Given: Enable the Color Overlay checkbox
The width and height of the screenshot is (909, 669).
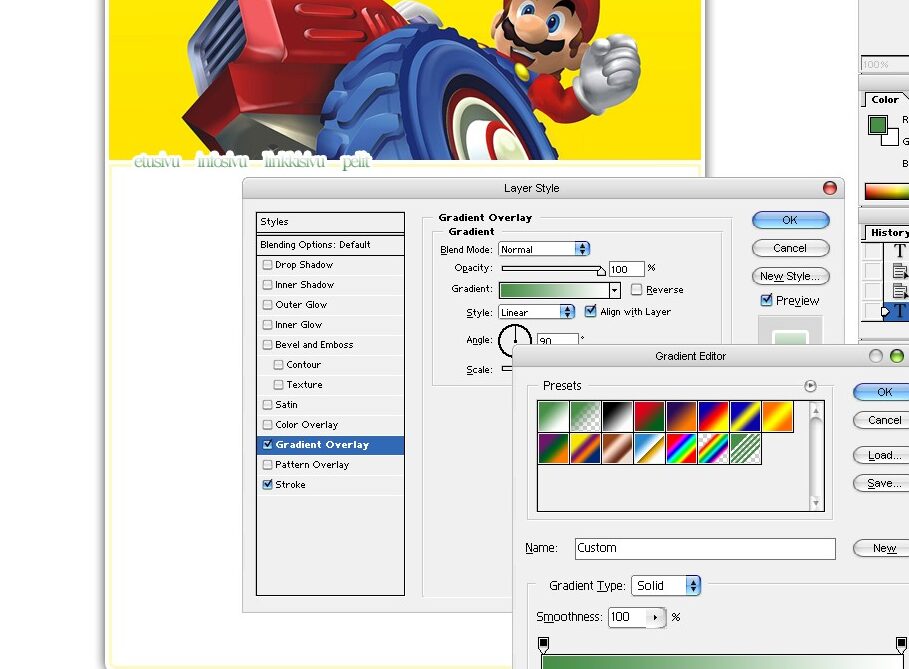Looking at the screenshot, I should pyautogui.click(x=267, y=425).
